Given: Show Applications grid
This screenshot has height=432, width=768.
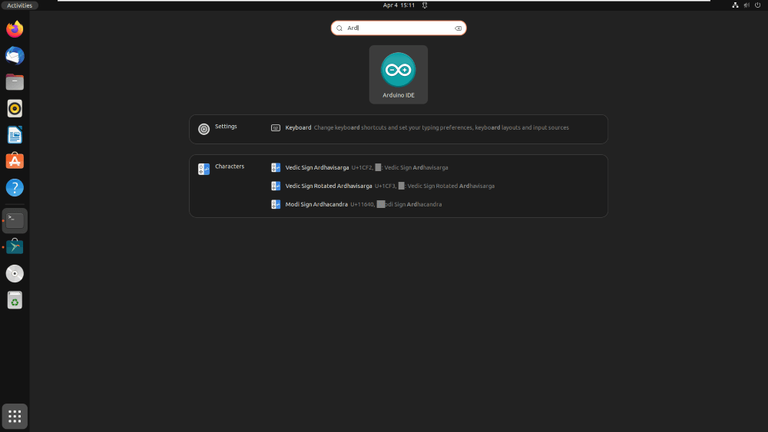Looking at the screenshot, I should tap(15, 416).
